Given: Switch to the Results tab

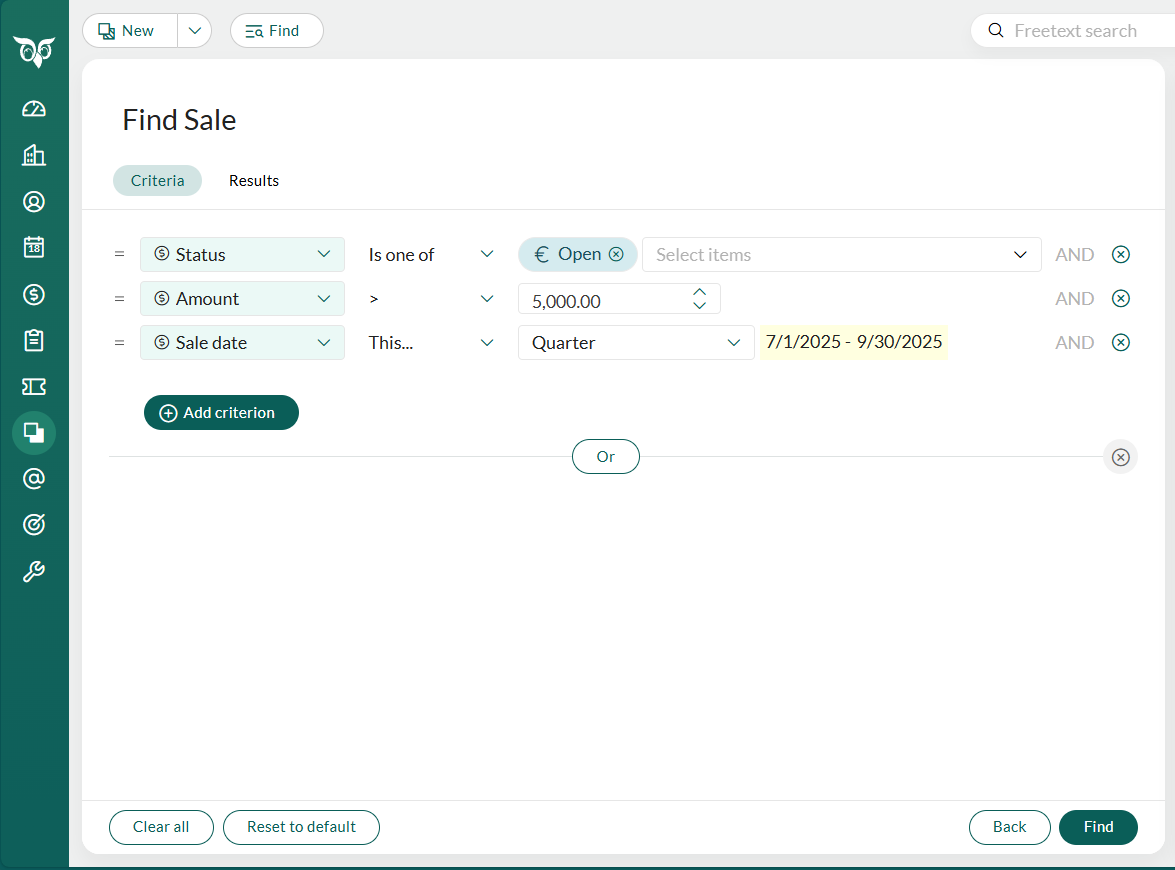Looking at the screenshot, I should (x=253, y=180).
